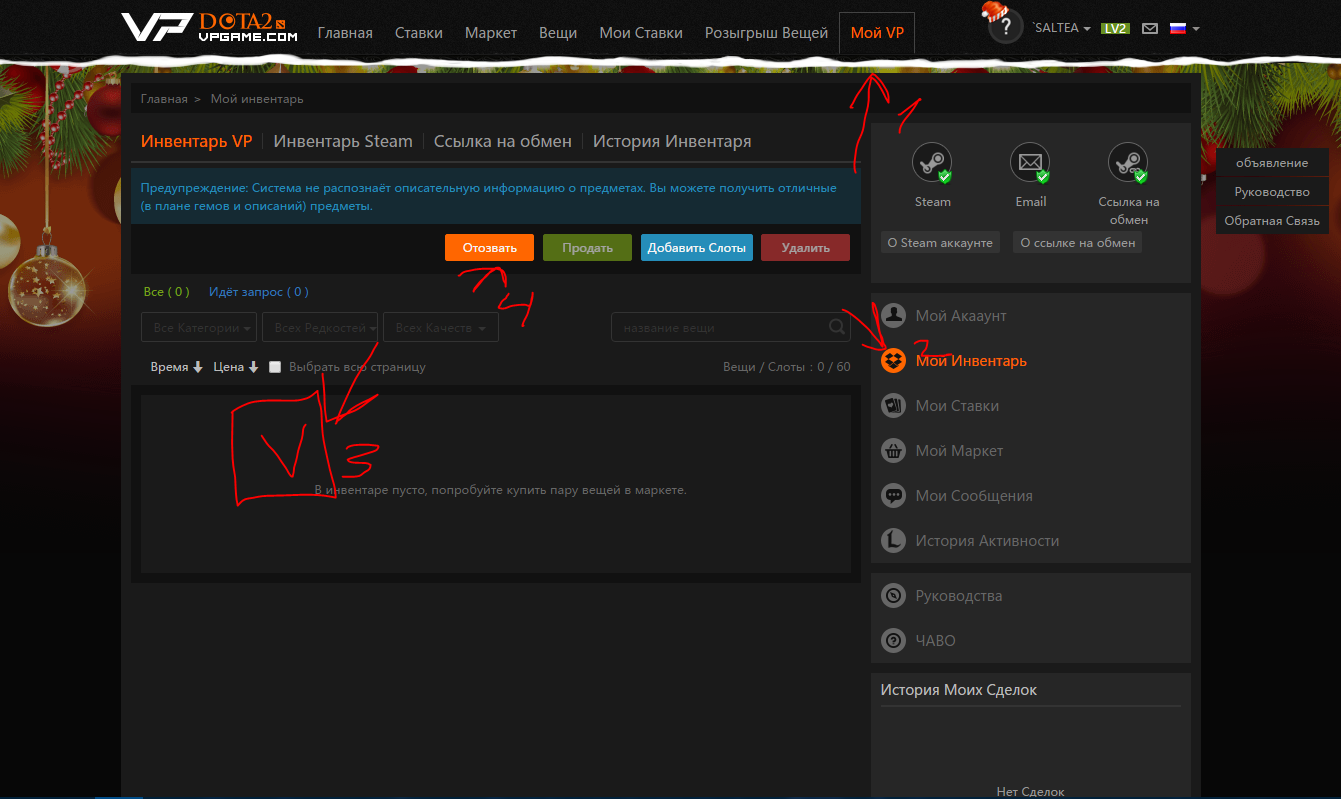Click the orange Отозвать button
1341x799 pixels.
click(x=490, y=248)
